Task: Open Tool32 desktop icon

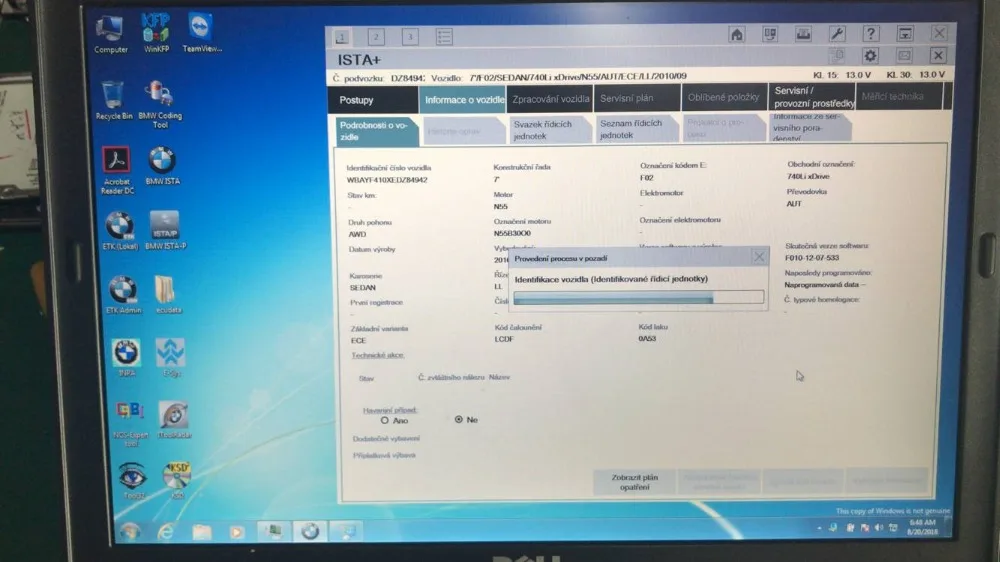Action: tap(133, 481)
